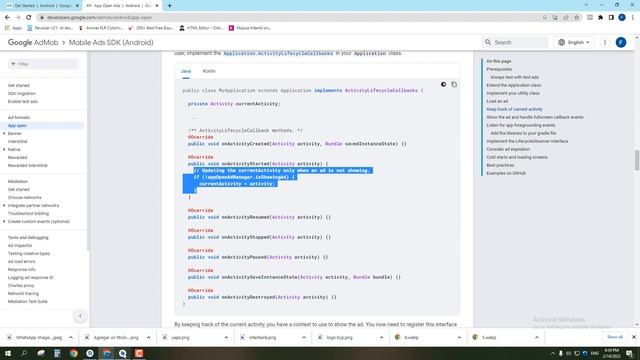Jump to Prerequisites section
640x360 pixels.
click(x=499, y=69)
